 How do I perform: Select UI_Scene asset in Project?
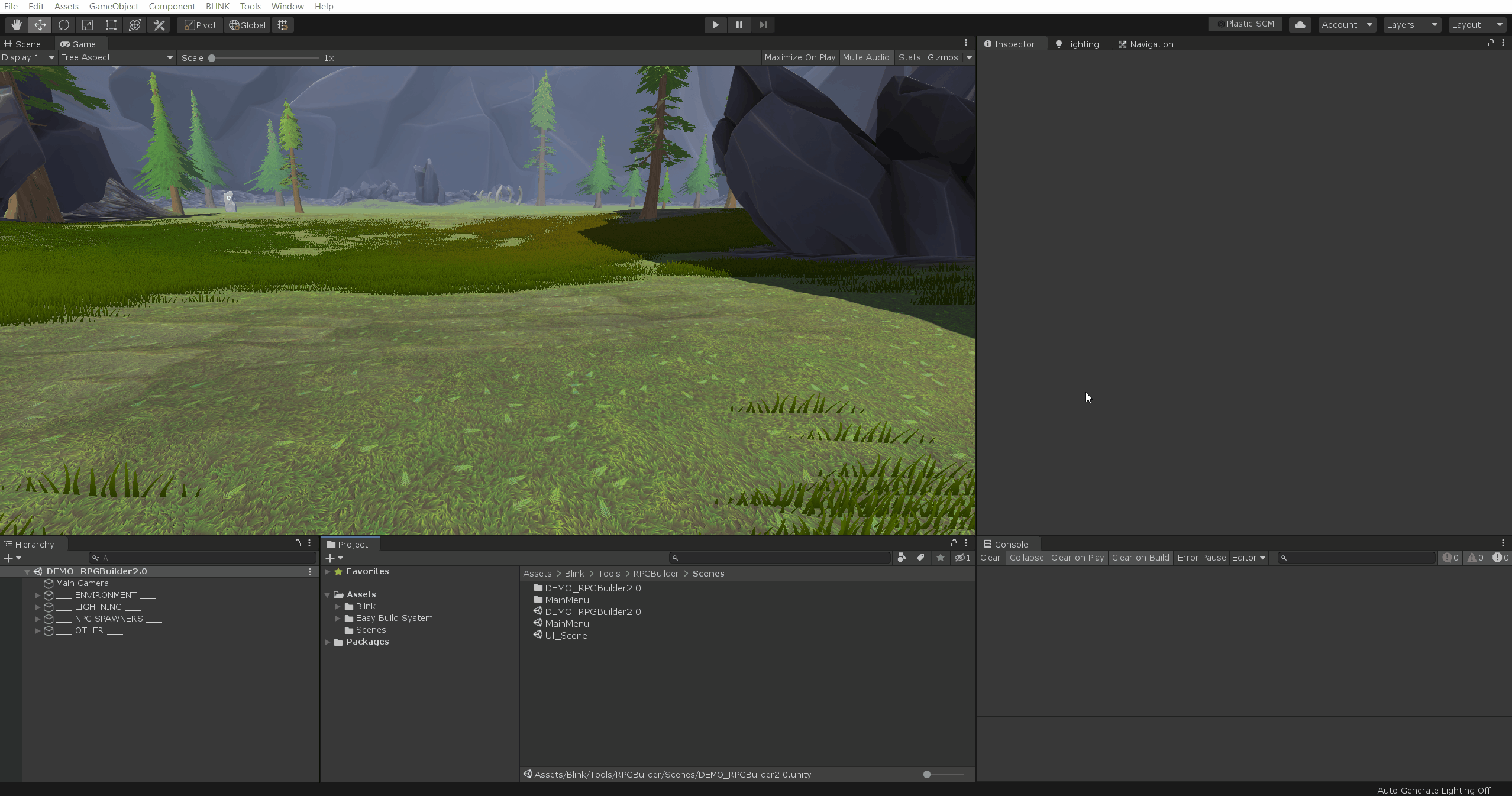click(x=566, y=636)
